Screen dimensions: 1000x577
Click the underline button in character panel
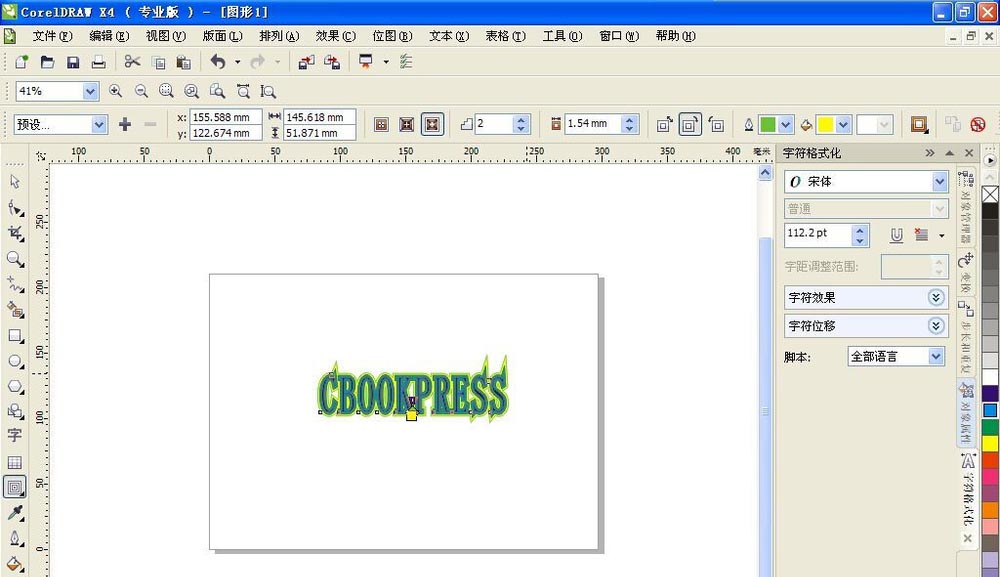tap(896, 235)
